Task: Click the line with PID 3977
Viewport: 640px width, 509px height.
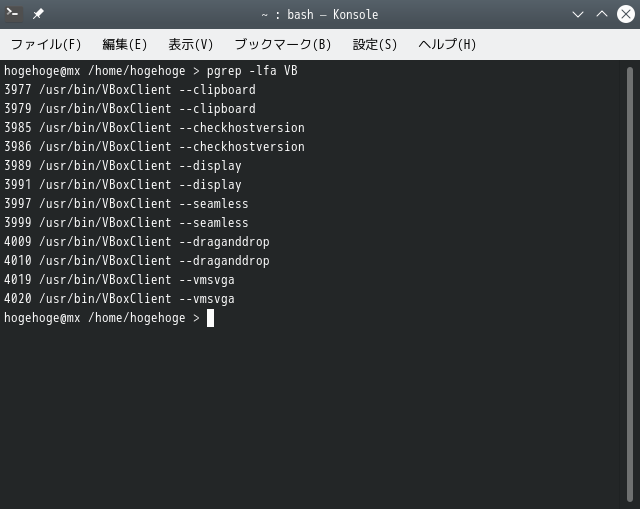Action: click(x=130, y=90)
